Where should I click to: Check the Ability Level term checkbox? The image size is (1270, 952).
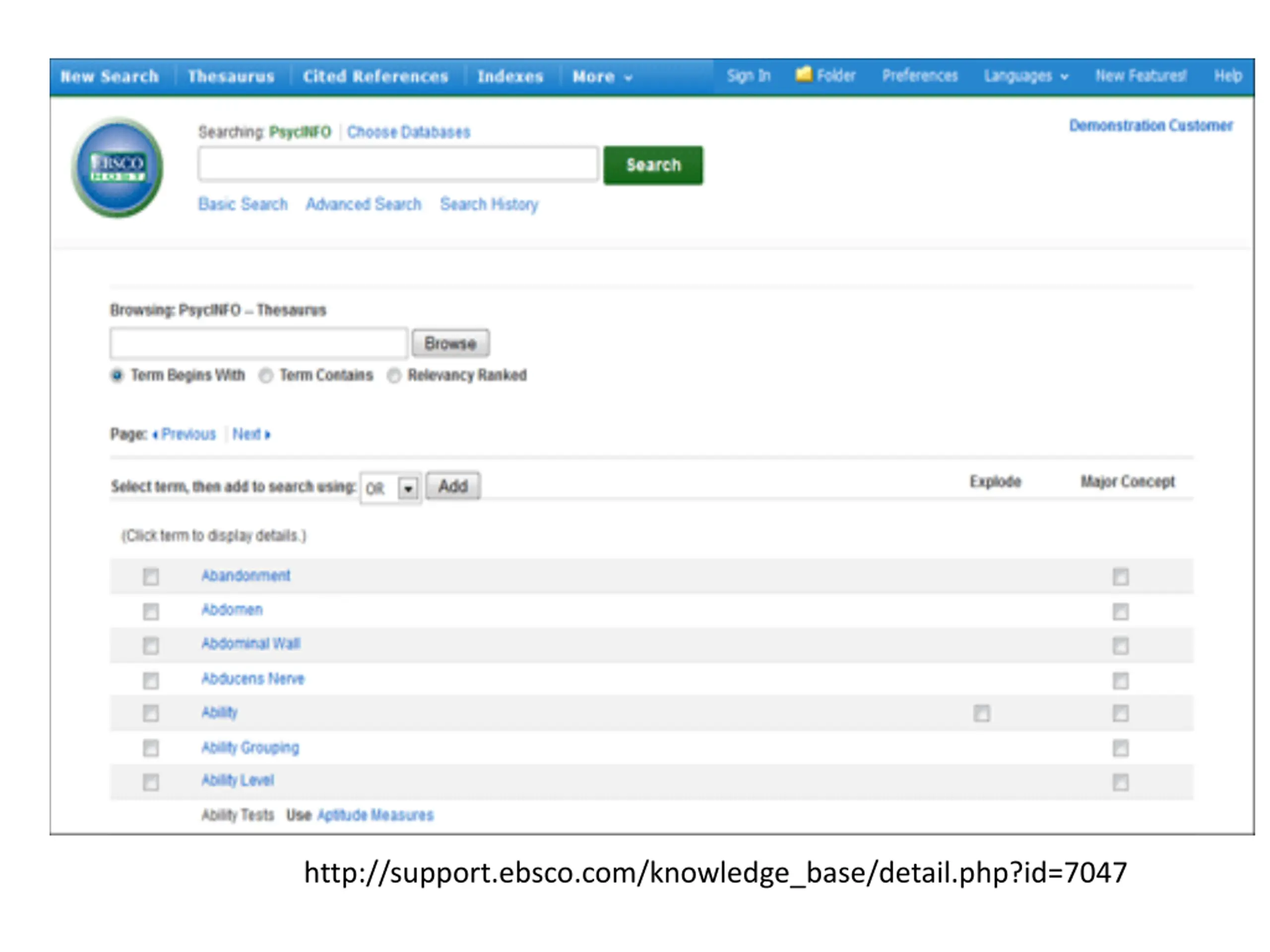tap(151, 782)
